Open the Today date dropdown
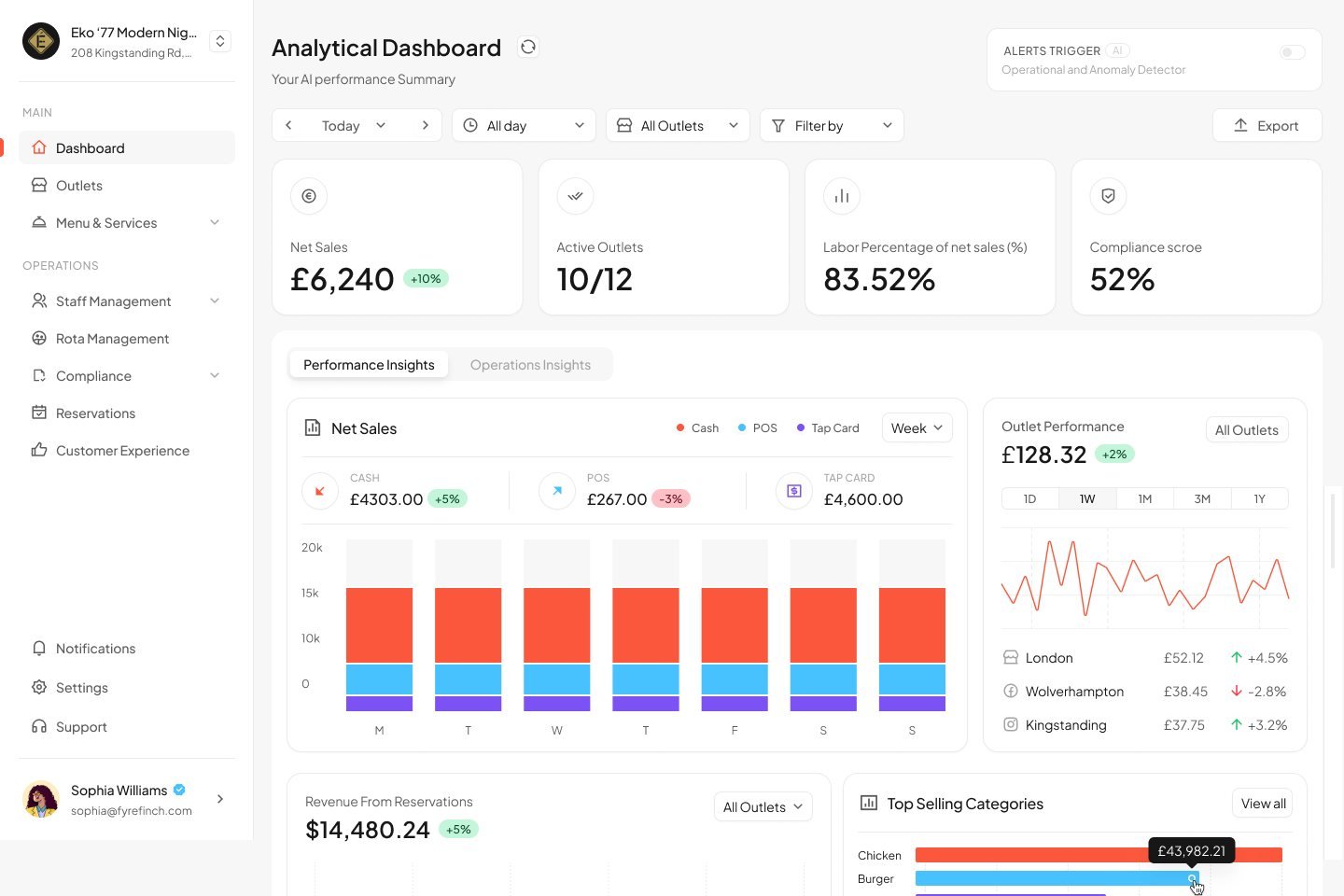This screenshot has width=1344, height=896. [x=354, y=125]
